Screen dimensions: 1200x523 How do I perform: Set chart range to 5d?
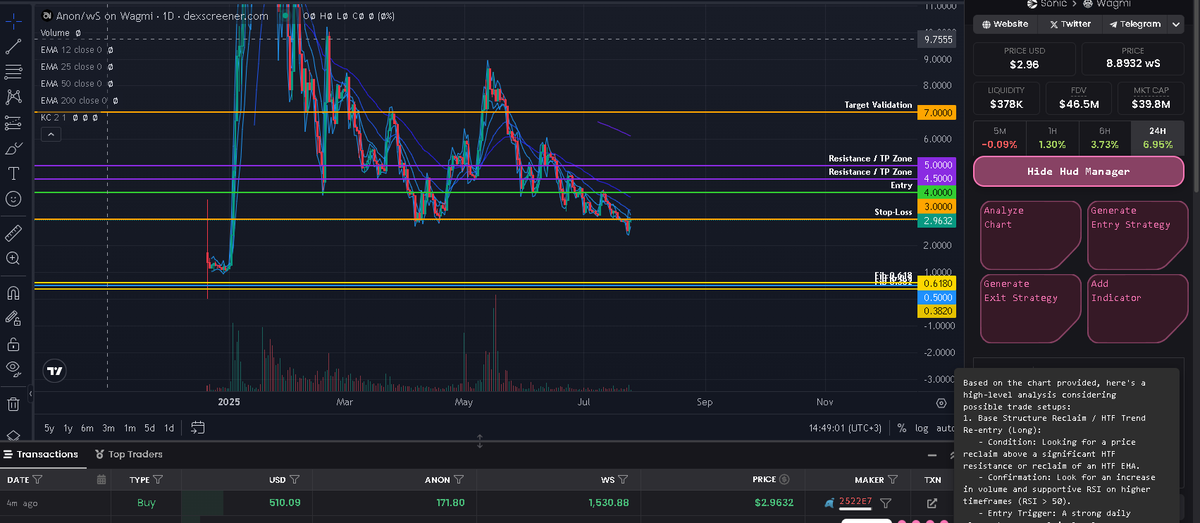coord(149,428)
